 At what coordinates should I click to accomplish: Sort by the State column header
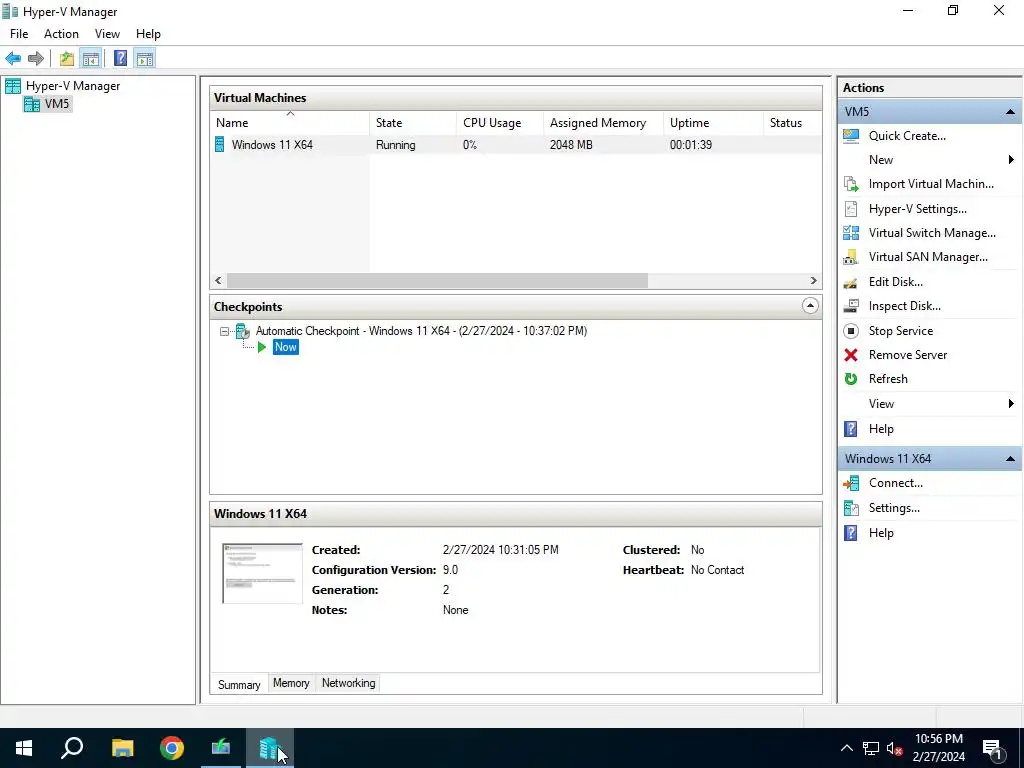413,123
